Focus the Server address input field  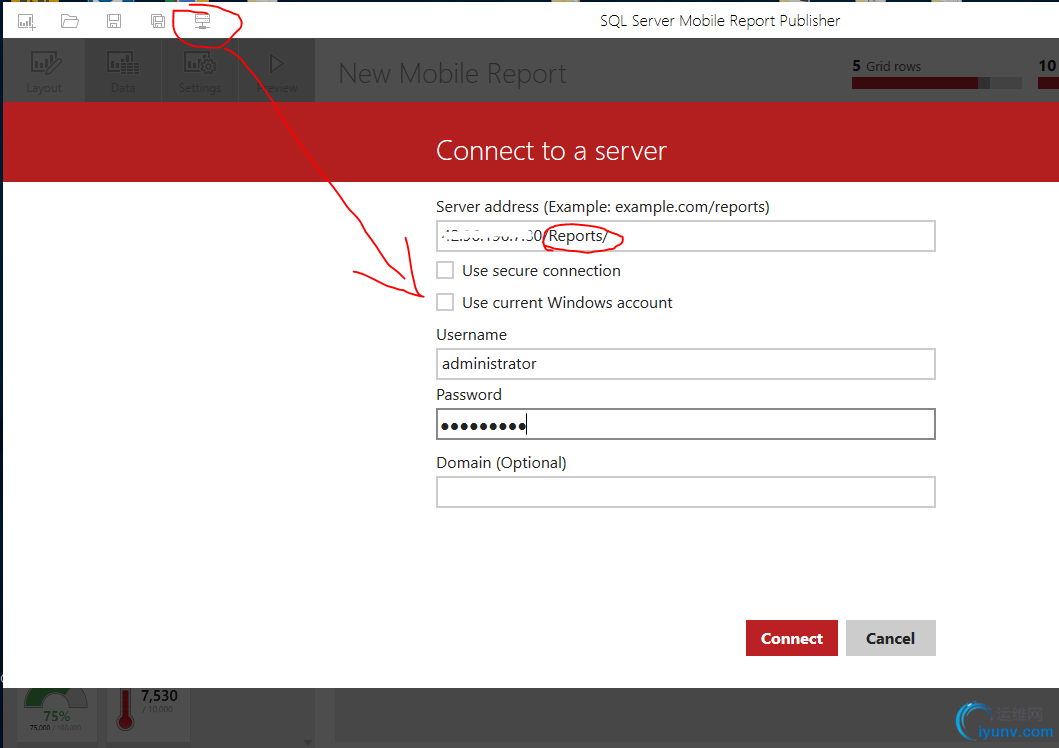pos(686,236)
